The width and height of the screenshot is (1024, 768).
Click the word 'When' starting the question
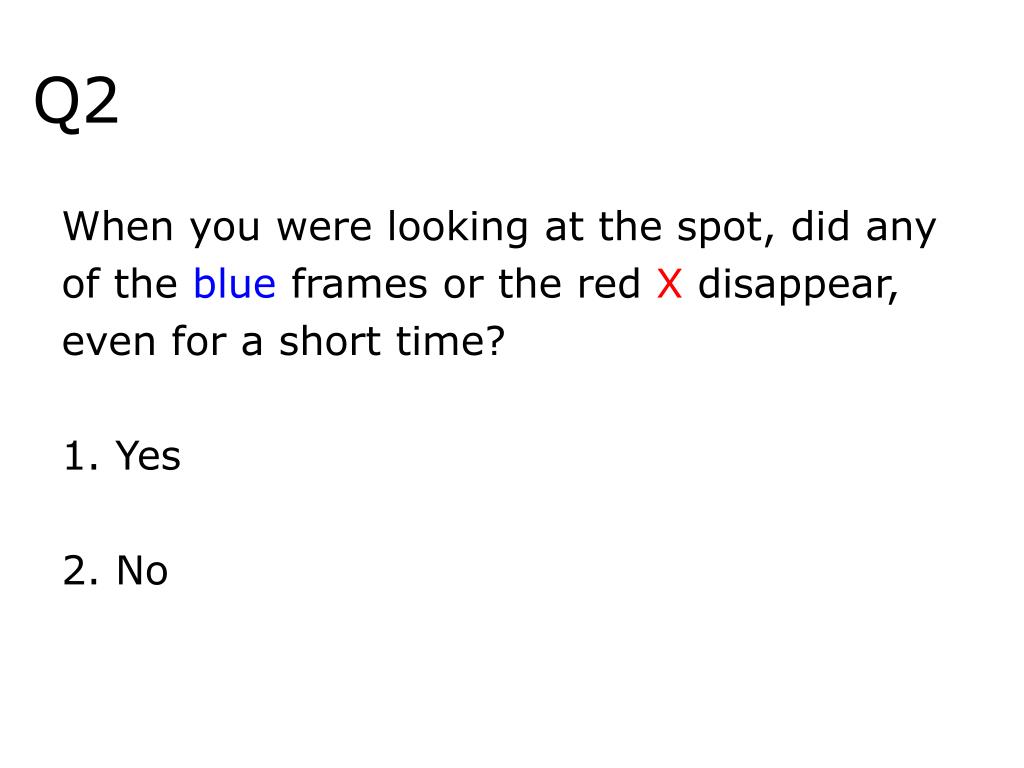[x=118, y=227]
